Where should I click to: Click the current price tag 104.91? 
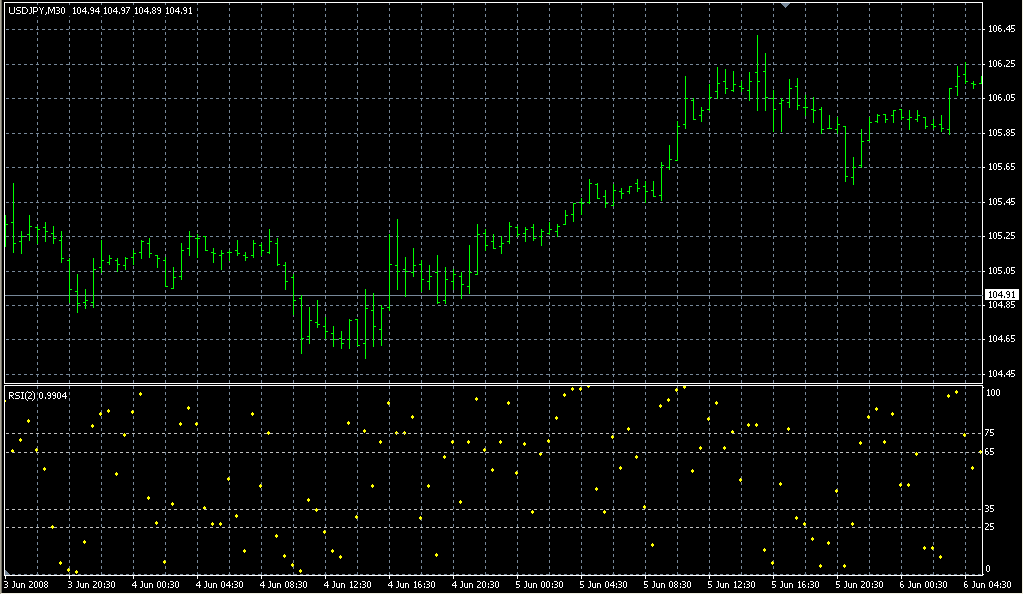(x=1001, y=295)
